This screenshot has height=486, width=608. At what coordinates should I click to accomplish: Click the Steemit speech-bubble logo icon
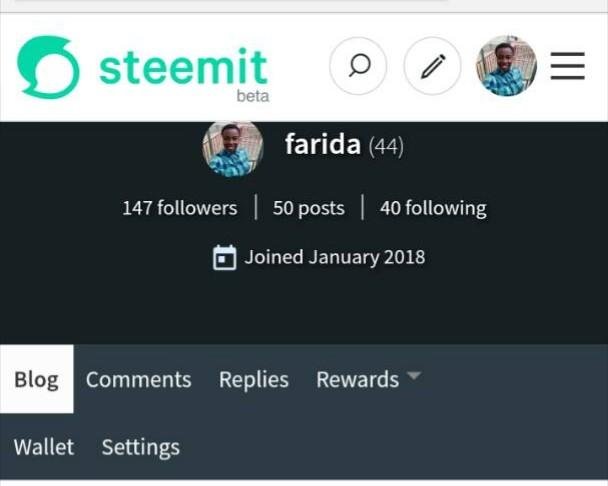[47, 67]
